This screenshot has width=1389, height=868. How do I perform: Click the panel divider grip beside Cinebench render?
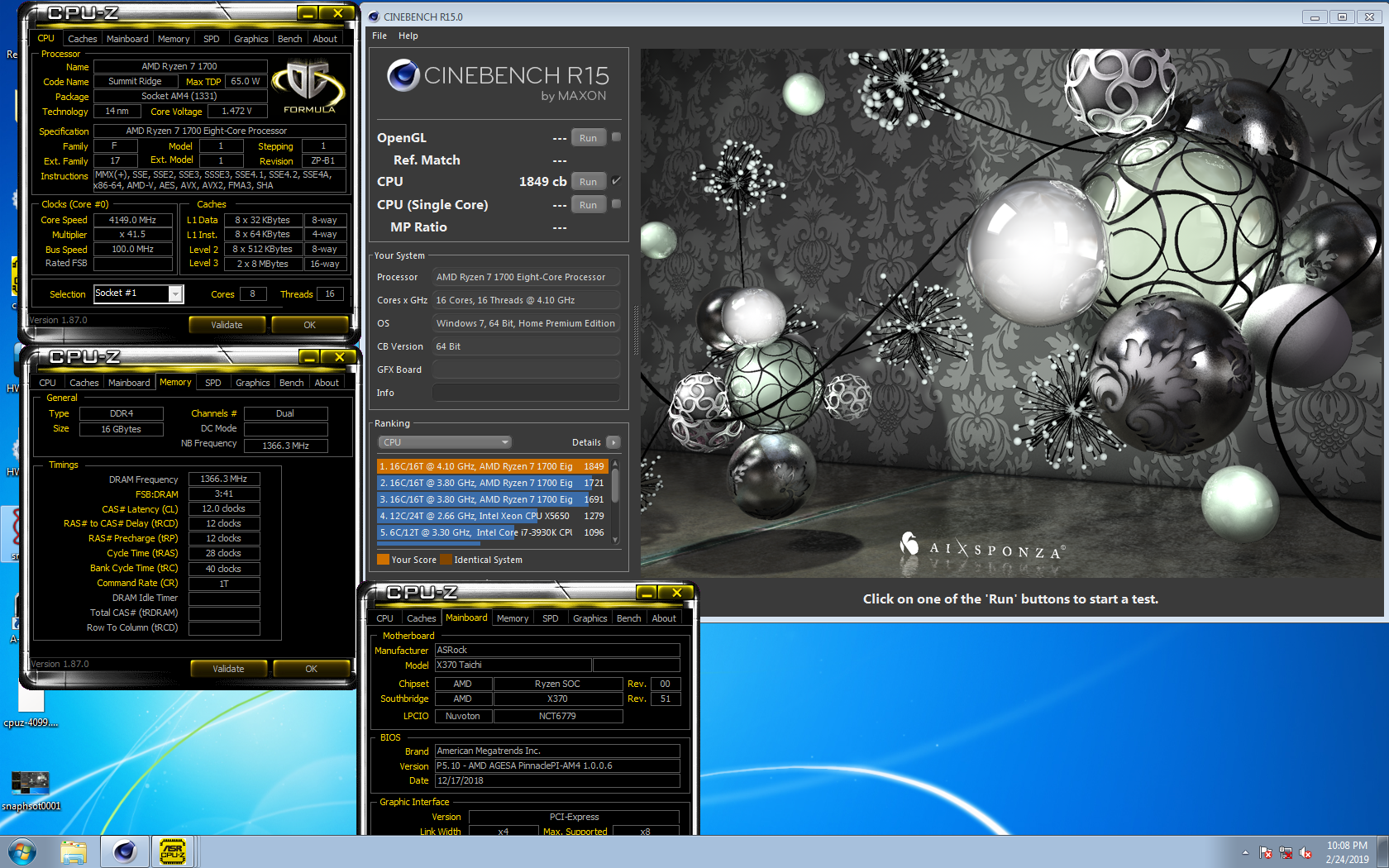636,331
